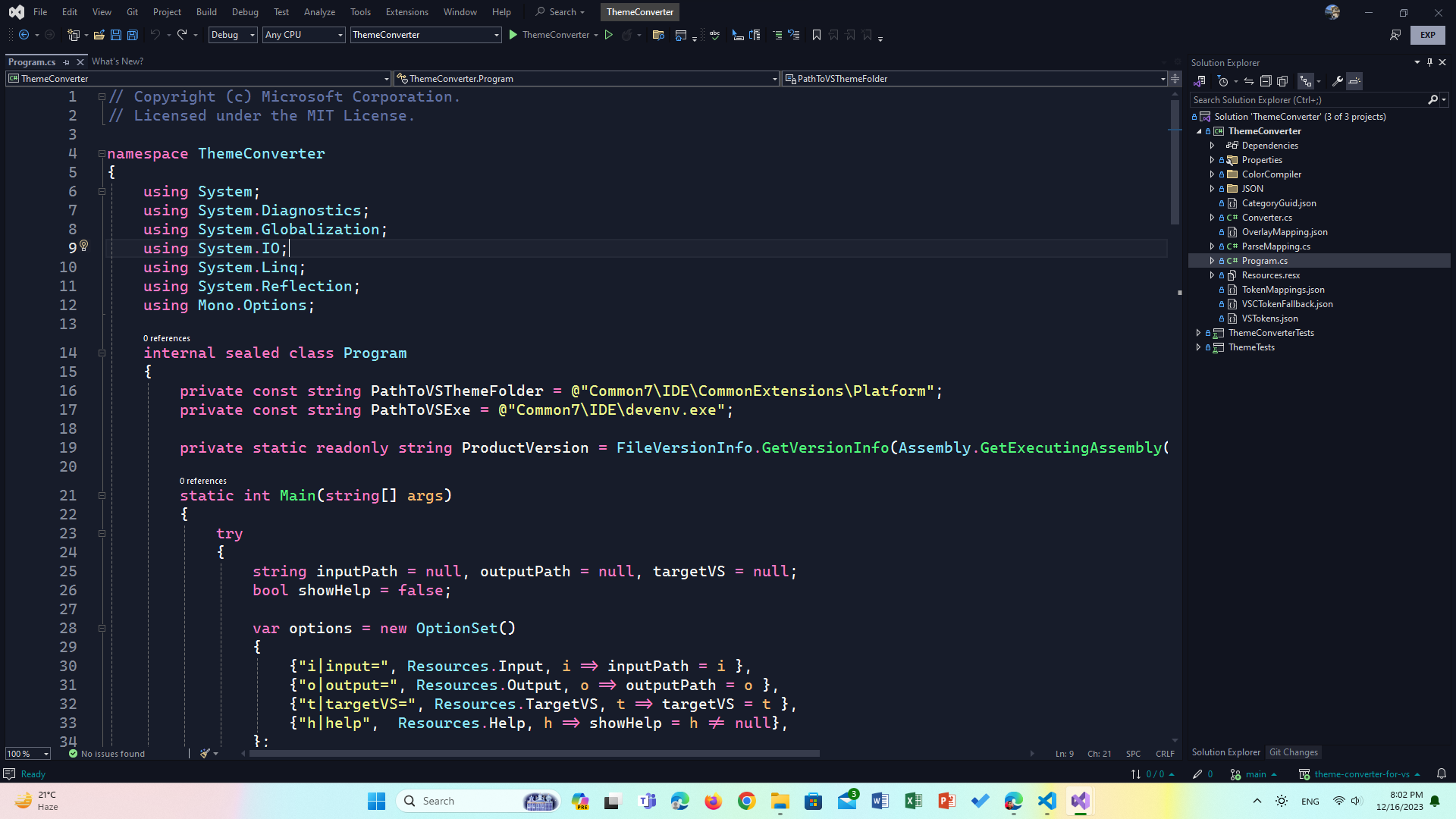
Task: Expand the ColorCompiler folder
Action: (1212, 174)
